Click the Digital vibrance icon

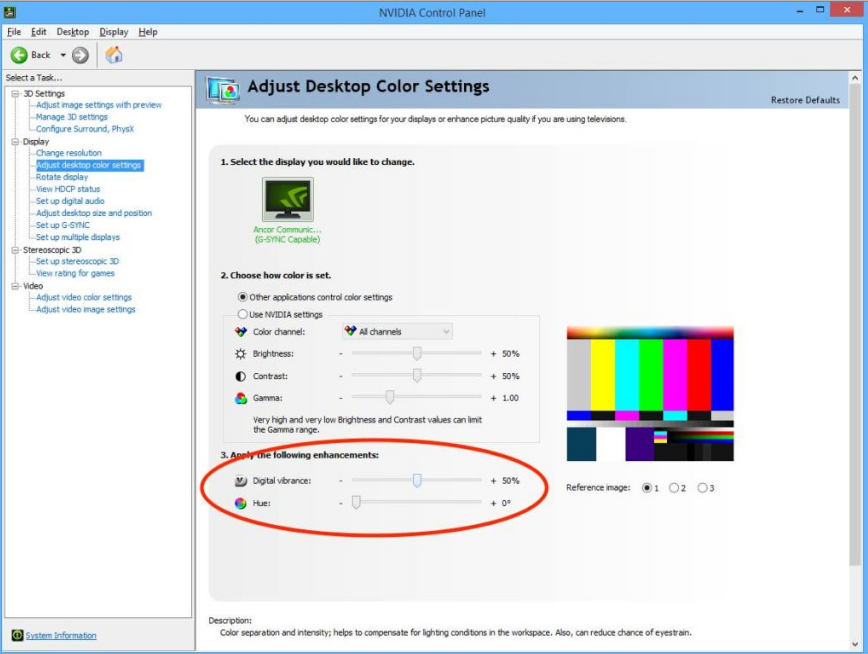(x=240, y=481)
